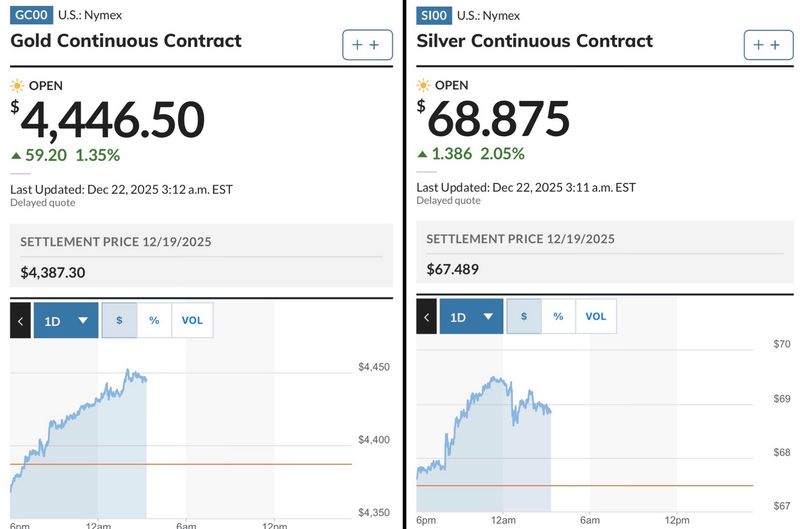Toggle Silver chart to percent view
Viewport: 800px width, 529px height.
(x=558, y=317)
